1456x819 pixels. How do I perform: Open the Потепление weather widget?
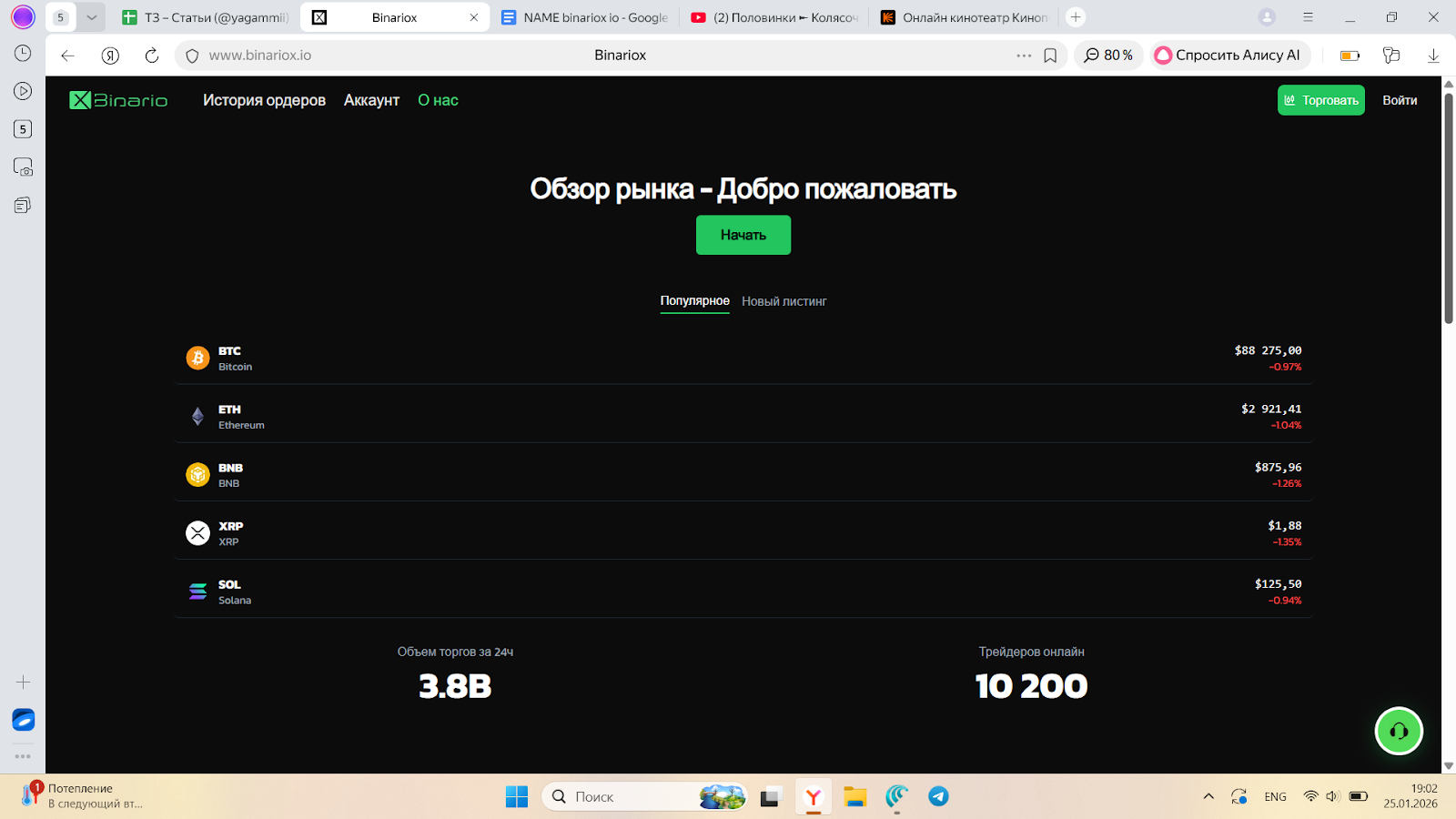coord(82,796)
